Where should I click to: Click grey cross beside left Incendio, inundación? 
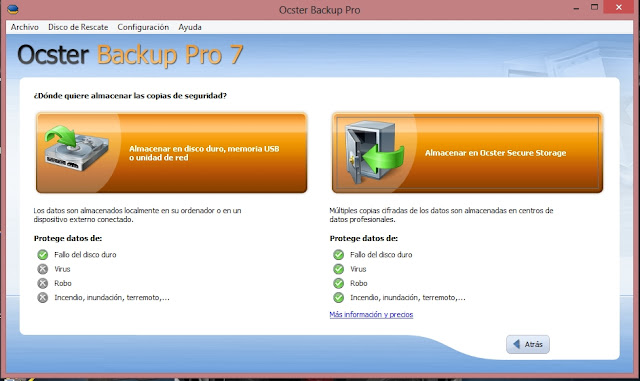[42, 298]
